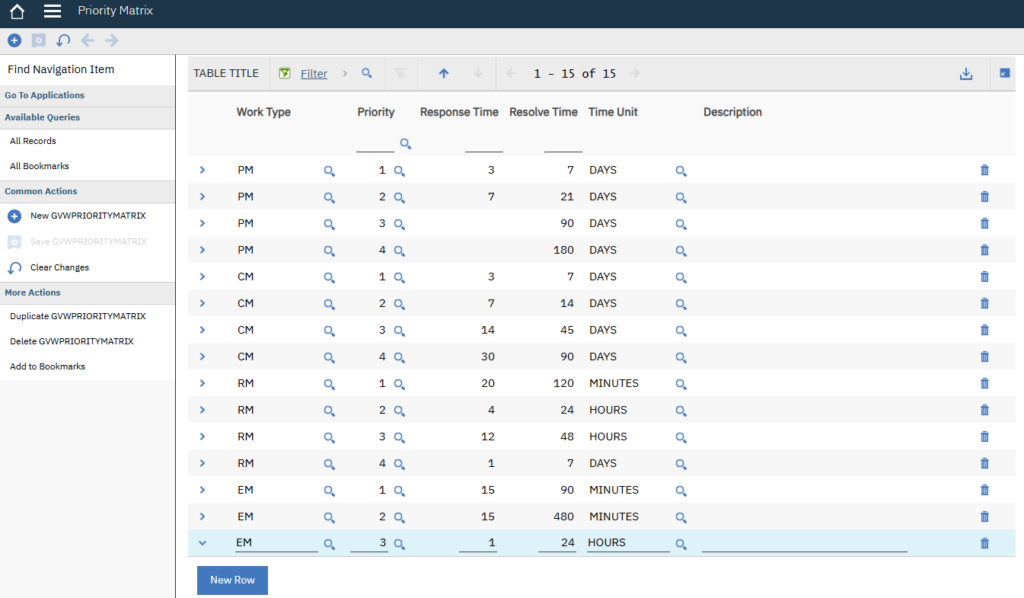The height and width of the screenshot is (598, 1024).
Task: Click Priority filter input field
Action: point(375,144)
